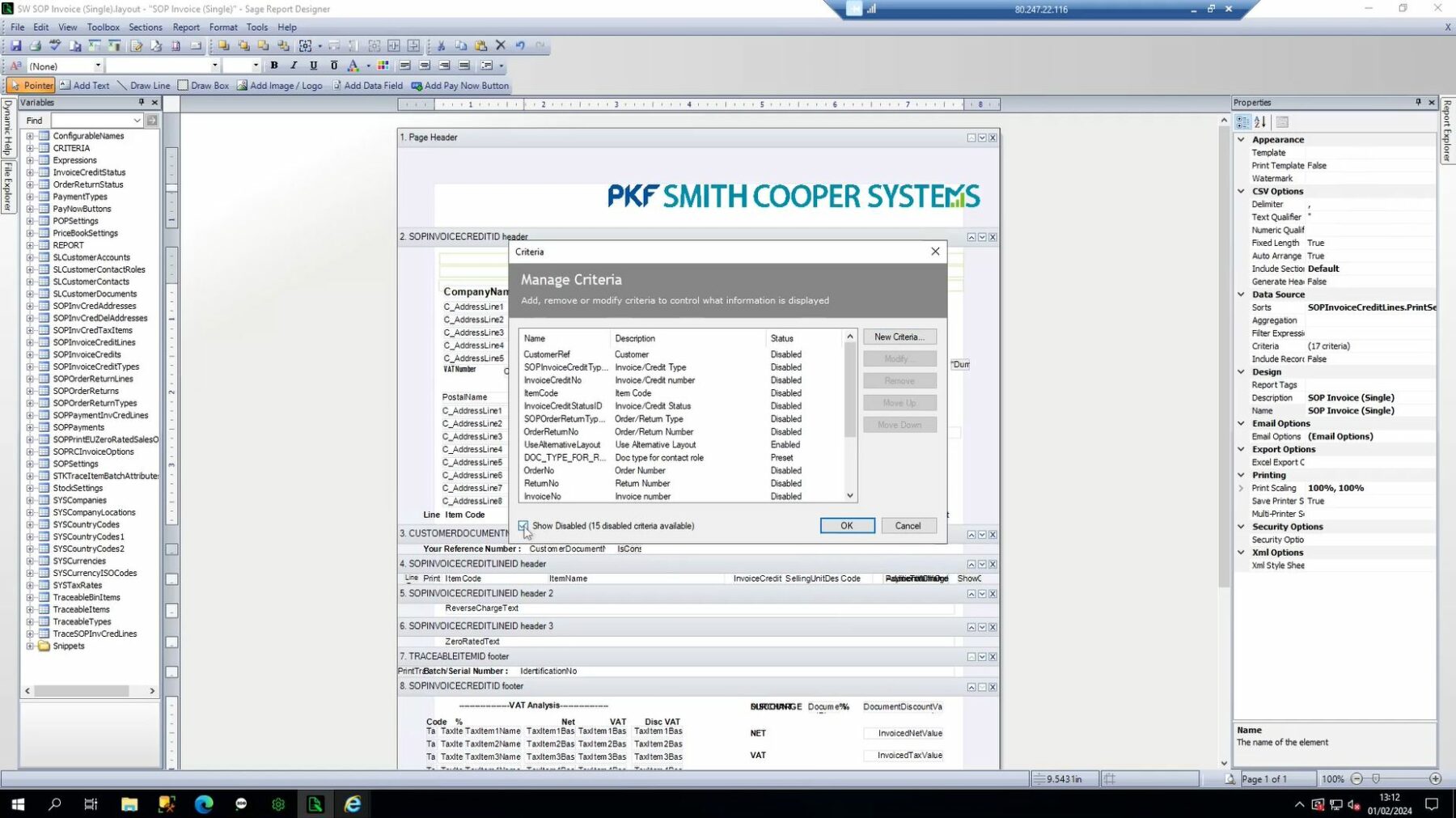Toggle Underline formatting
Viewport: 1456px width, 818px height.
pos(314,66)
